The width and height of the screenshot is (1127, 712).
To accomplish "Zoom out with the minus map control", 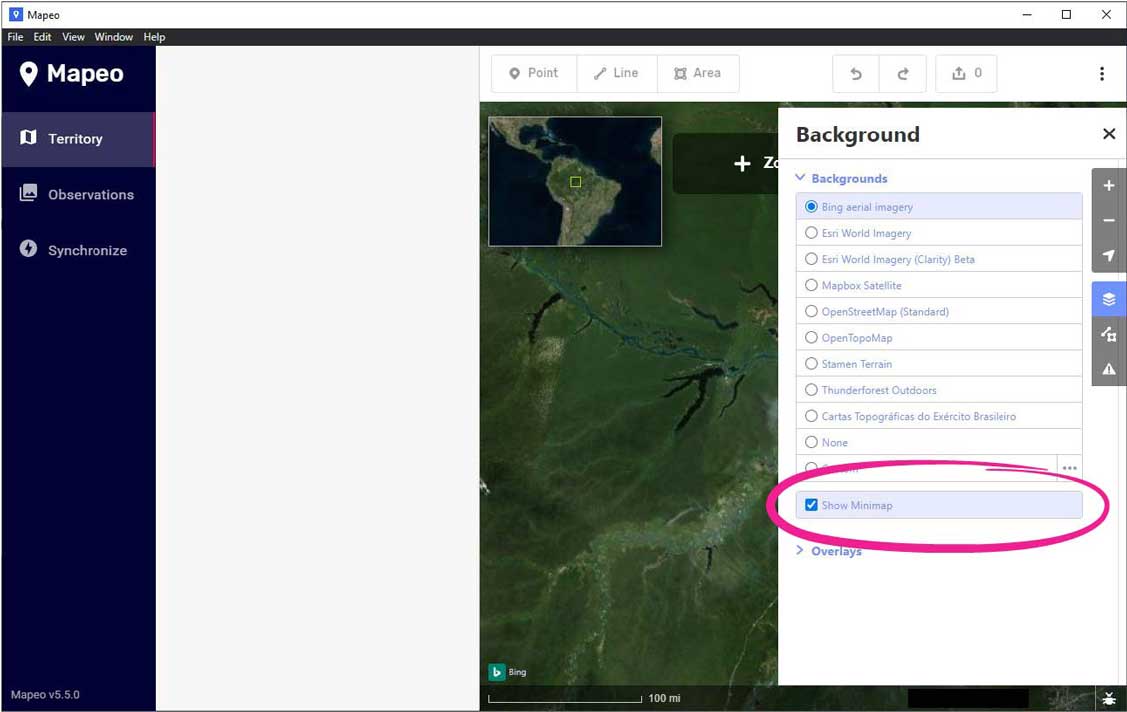I will 1109,220.
